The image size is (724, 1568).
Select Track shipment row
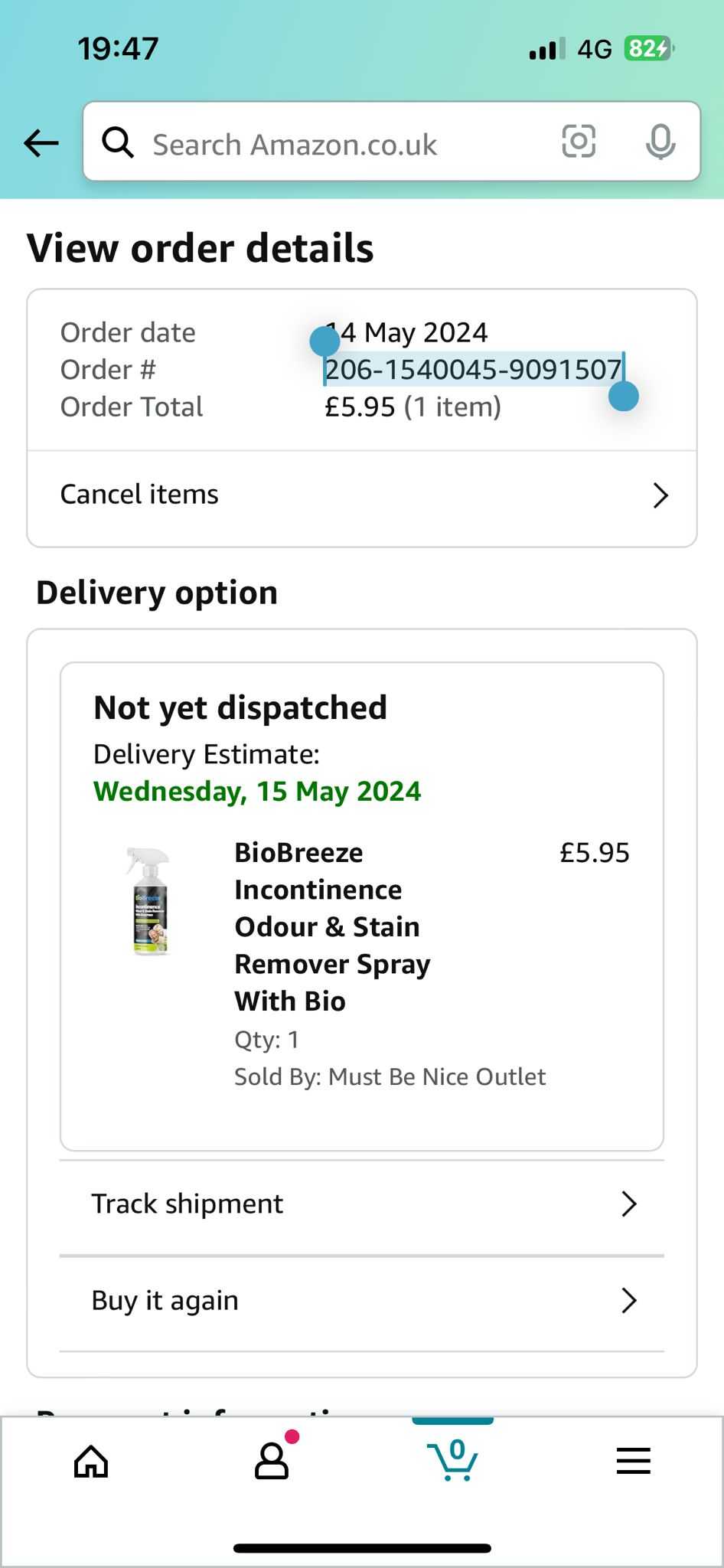[362, 1204]
